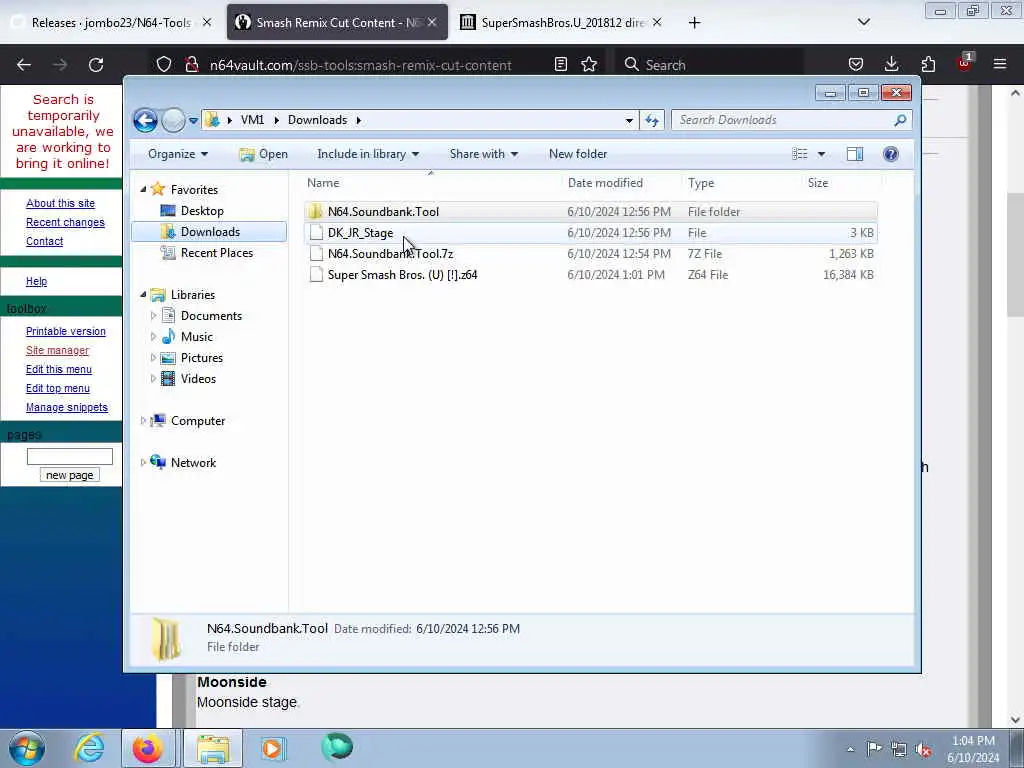Reload the Firefox page
1024x768 pixels.
click(96, 65)
